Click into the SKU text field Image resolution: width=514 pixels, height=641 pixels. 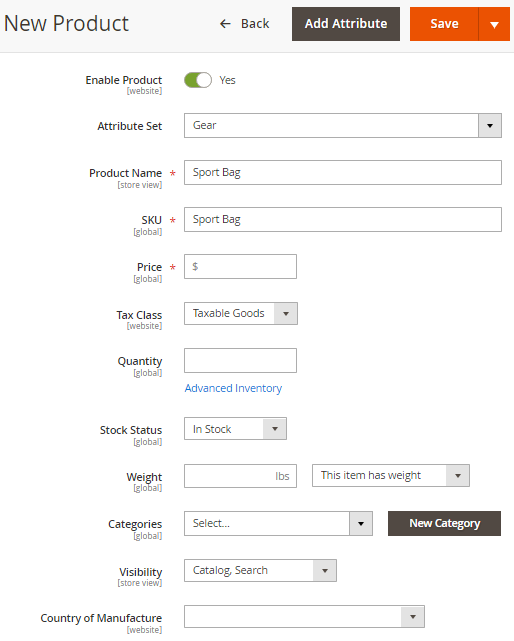tap(343, 220)
